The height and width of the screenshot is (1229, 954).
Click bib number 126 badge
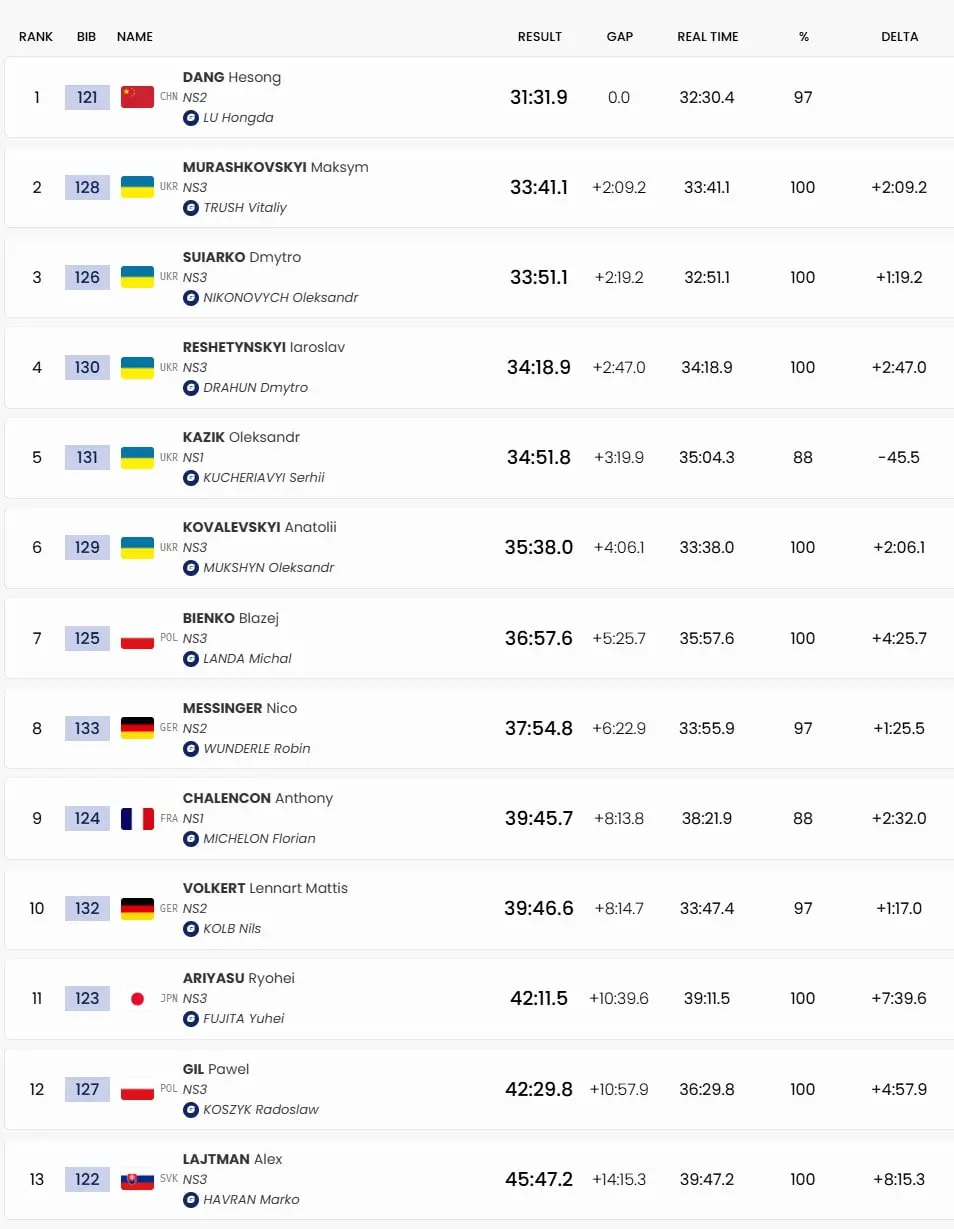pos(87,277)
